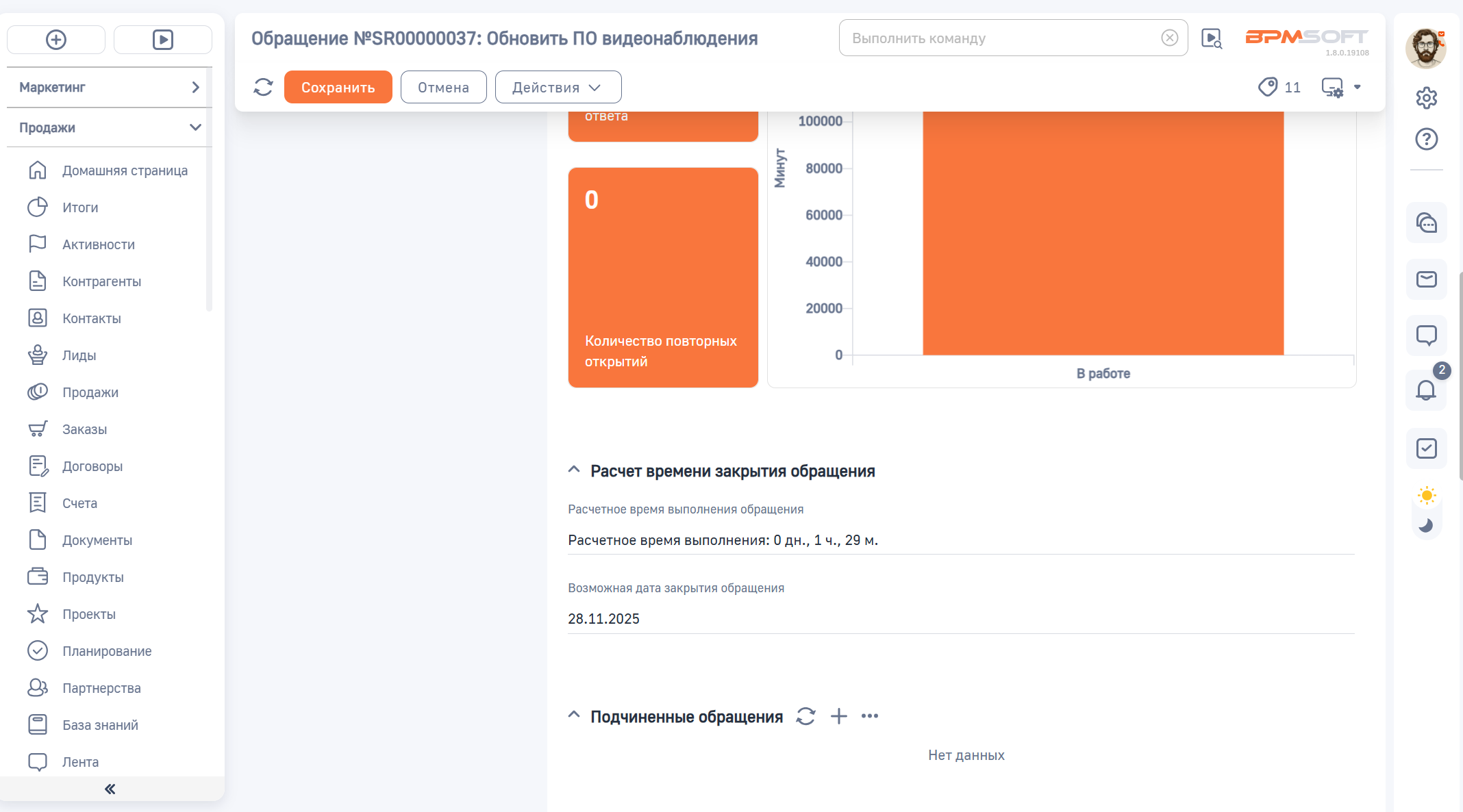1463x812 pixels.
Task: Refresh the case page with circular arrows icon
Action: click(x=263, y=87)
